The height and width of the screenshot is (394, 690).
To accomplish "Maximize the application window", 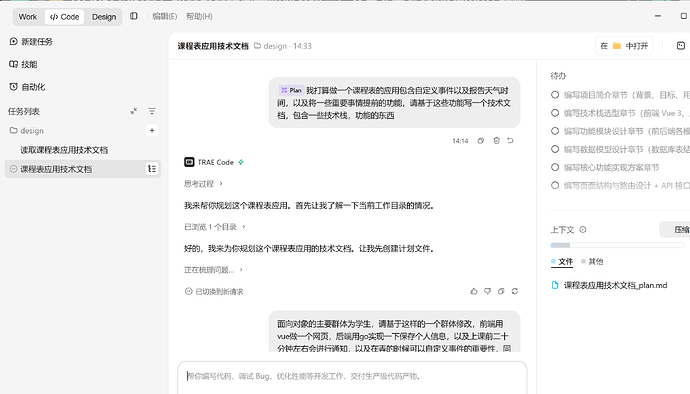I will point(683,16).
